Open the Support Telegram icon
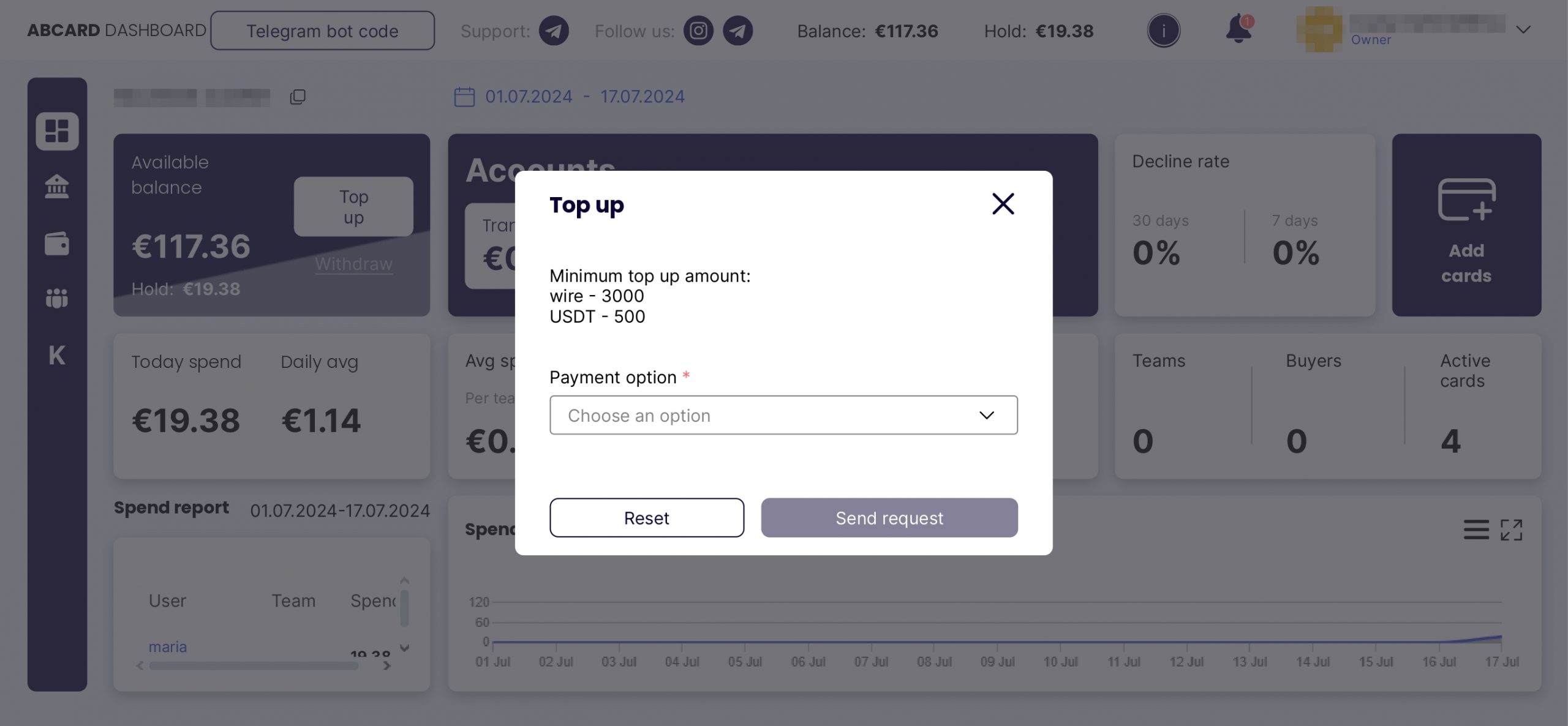Screen dimensions: 1568x726 554,31
